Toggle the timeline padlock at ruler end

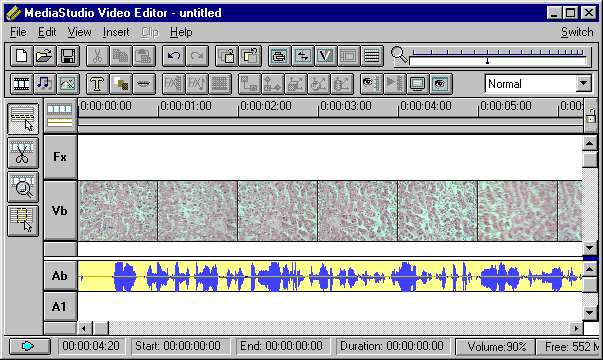(591, 115)
